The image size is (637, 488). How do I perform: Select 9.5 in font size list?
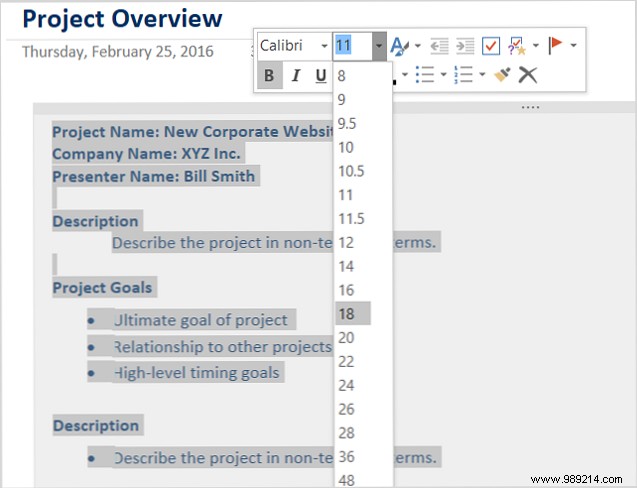(x=347, y=124)
